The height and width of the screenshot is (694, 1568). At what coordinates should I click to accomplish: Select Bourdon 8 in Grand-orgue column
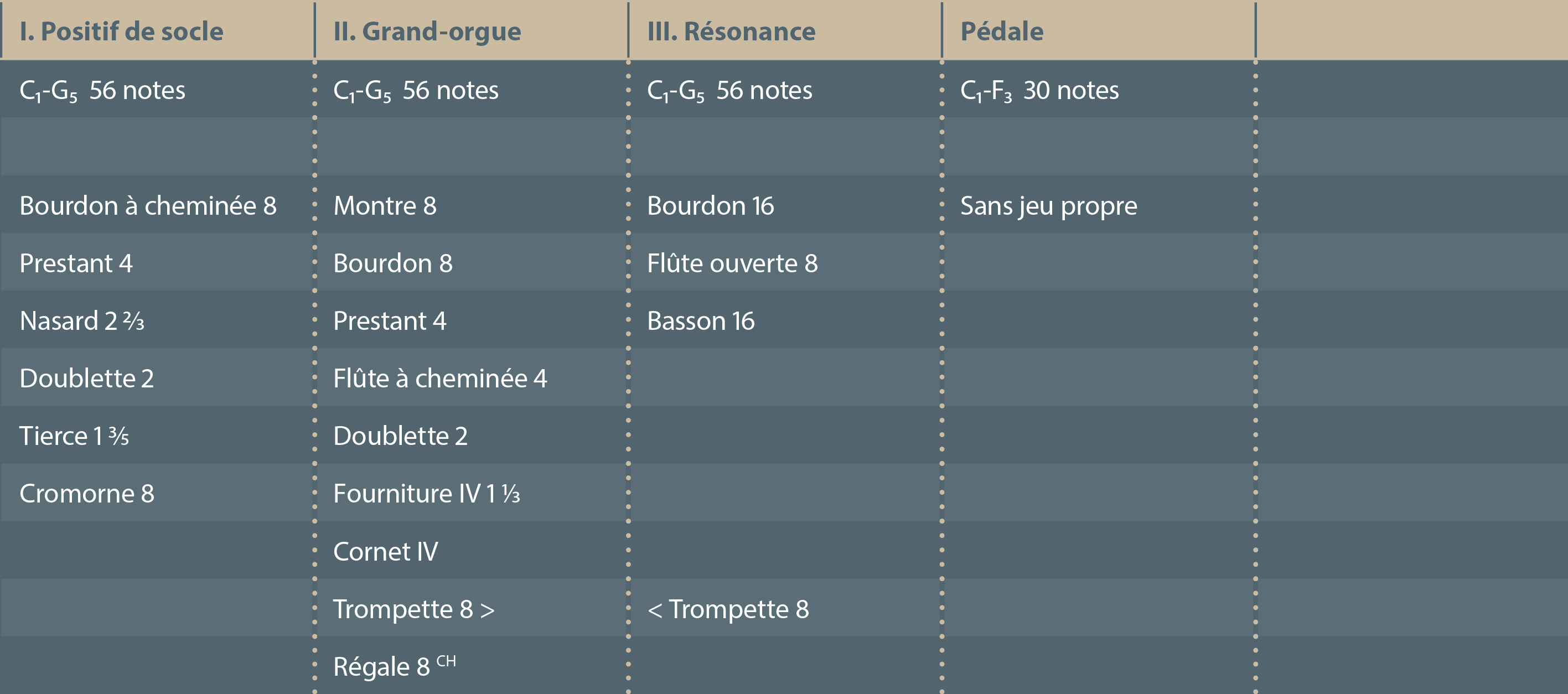click(392, 263)
